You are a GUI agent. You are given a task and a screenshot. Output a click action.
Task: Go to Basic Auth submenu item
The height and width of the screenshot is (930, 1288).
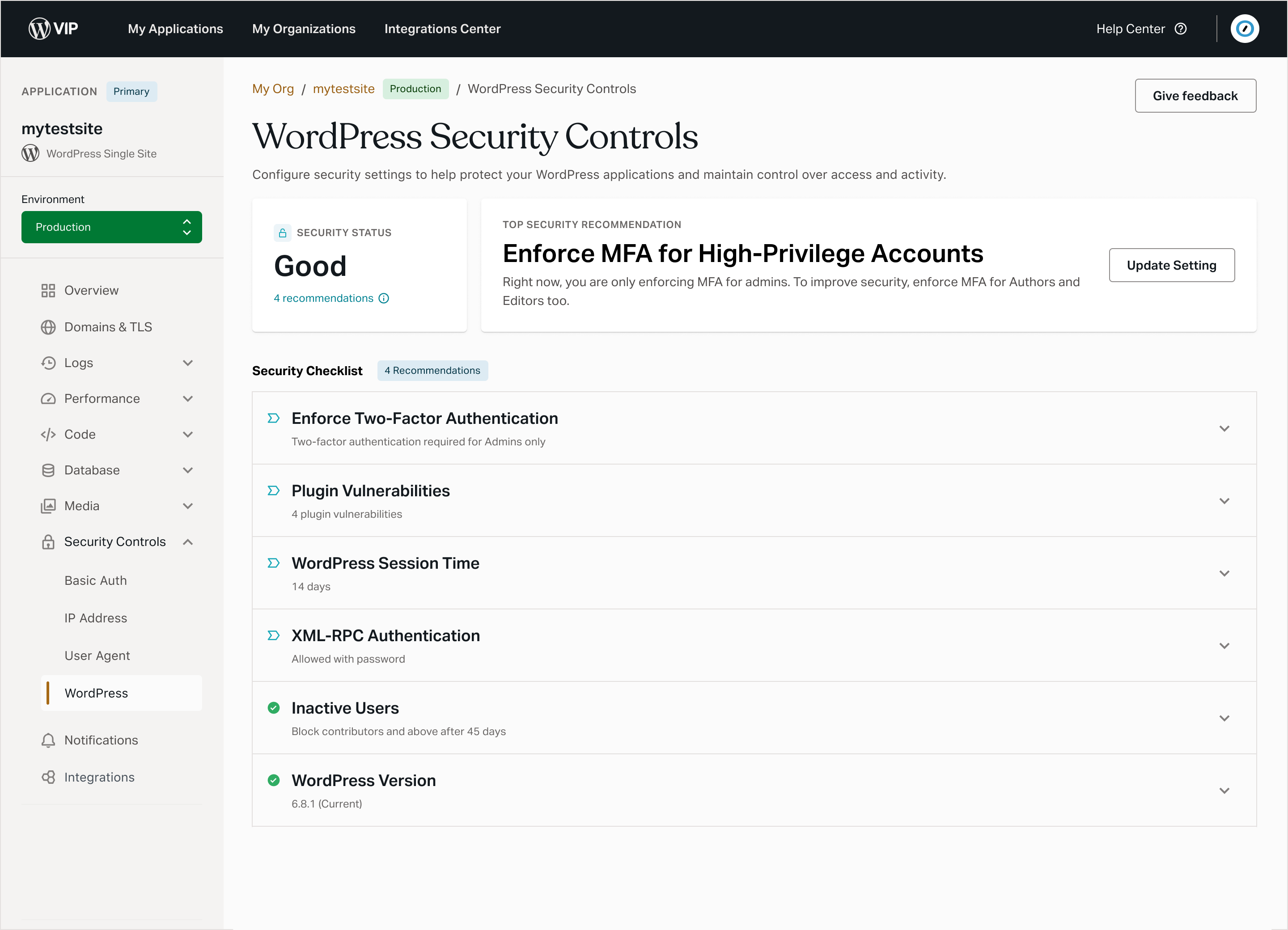95,580
